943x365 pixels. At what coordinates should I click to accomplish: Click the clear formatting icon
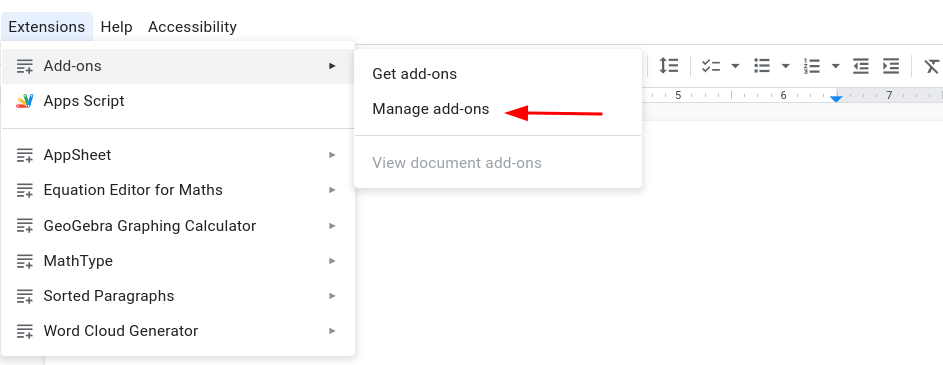point(933,66)
